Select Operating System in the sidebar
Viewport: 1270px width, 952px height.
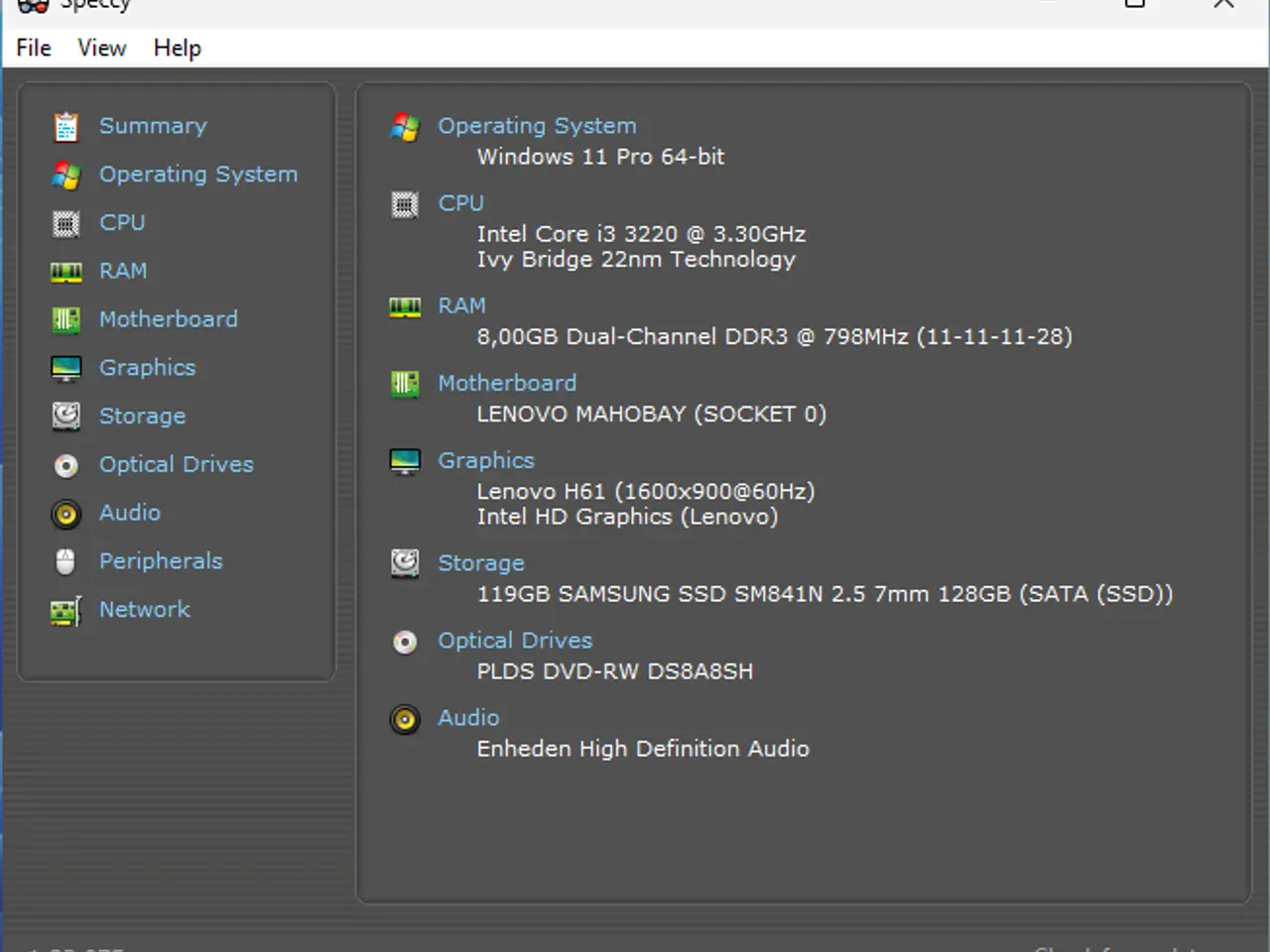click(x=198, y=175)
